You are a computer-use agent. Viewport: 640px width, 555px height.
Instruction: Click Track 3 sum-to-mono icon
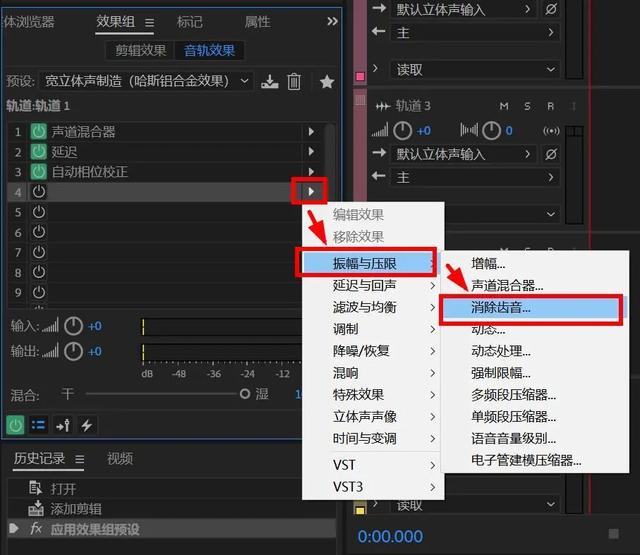[x=551, y=131]
